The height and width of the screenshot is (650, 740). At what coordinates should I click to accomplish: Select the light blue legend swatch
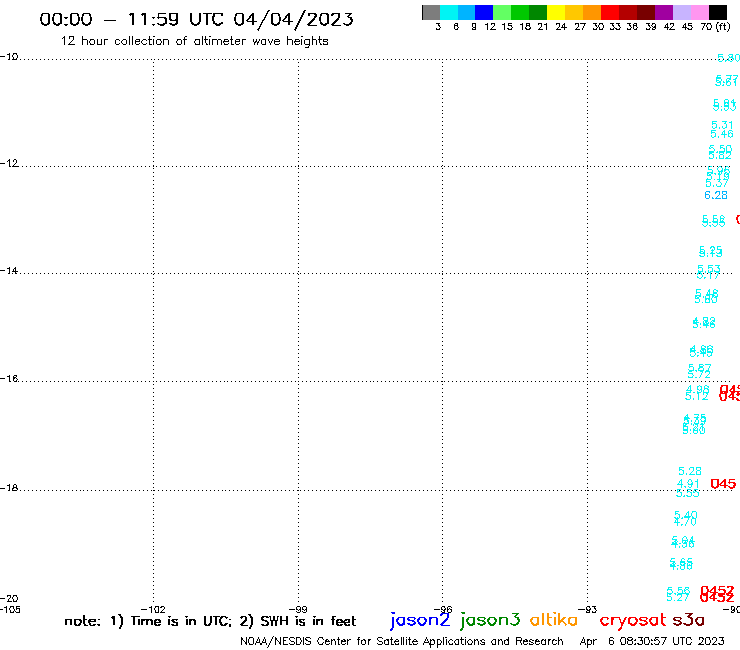(x=466, y=12)
